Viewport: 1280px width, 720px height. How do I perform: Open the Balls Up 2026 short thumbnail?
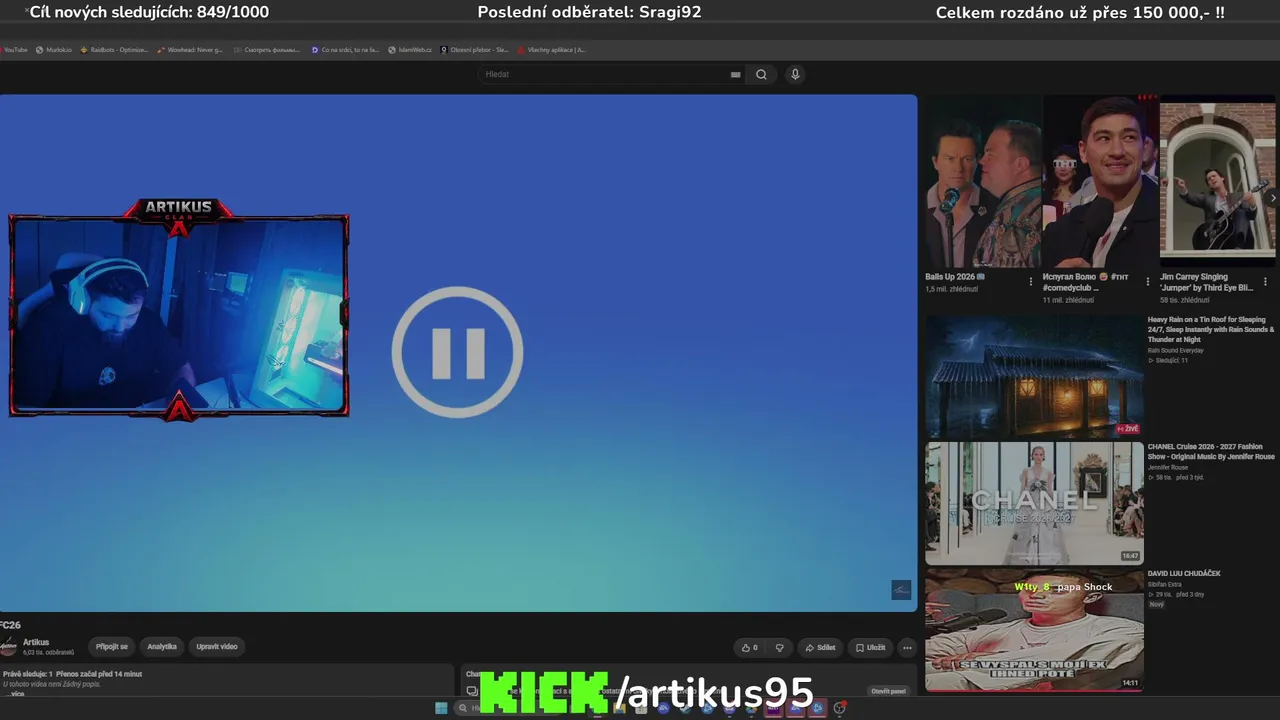pos(984,182)
